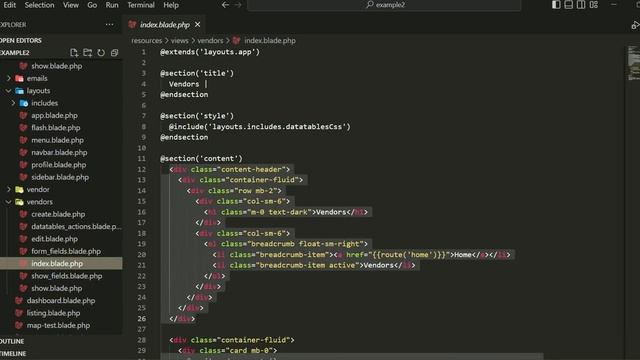Click the vendors breadcrumb segment
640x360 pixels.
[210, 40]
